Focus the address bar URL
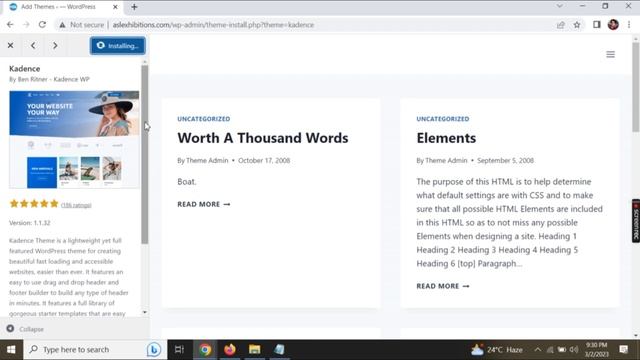Screen dimensions: 640x360 point(213,25)
